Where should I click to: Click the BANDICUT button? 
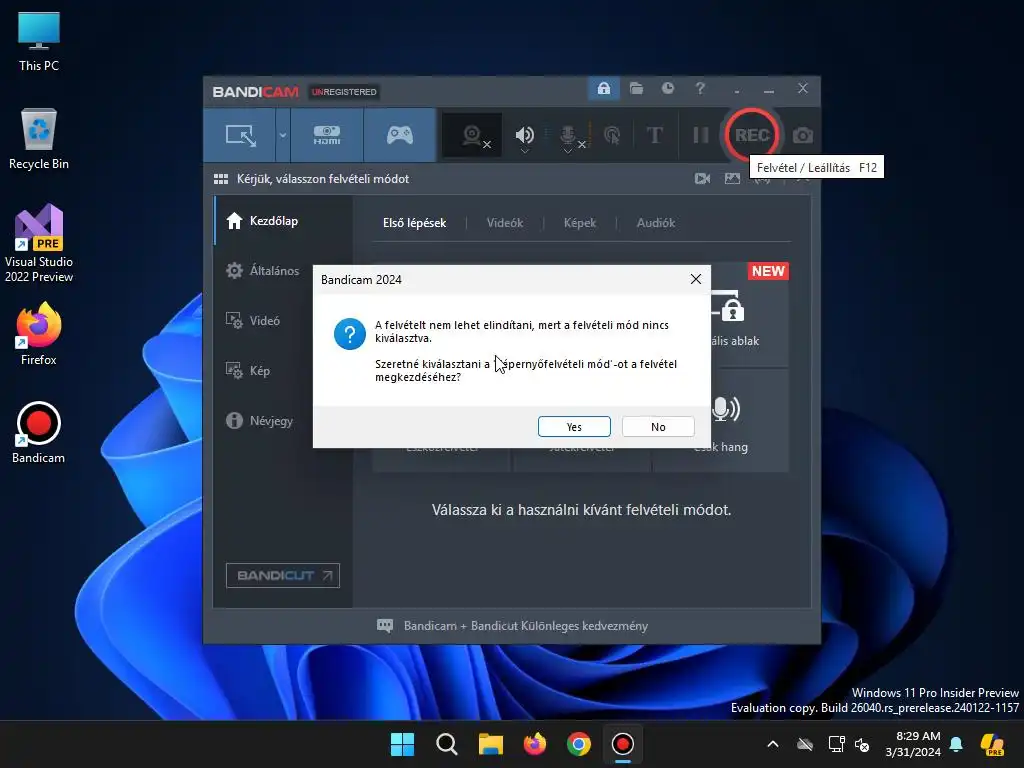click(283, 575)
